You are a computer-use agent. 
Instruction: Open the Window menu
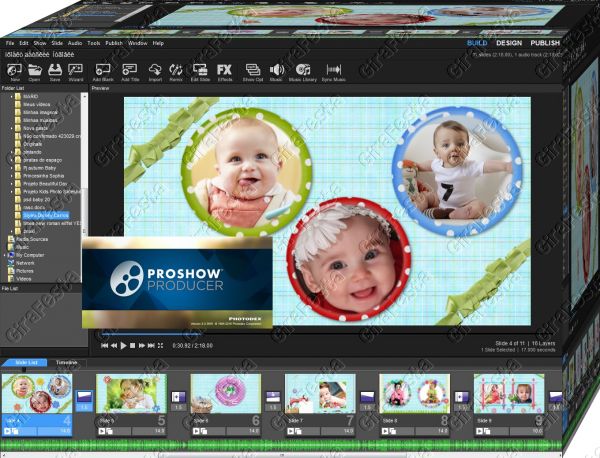point(138,43)
